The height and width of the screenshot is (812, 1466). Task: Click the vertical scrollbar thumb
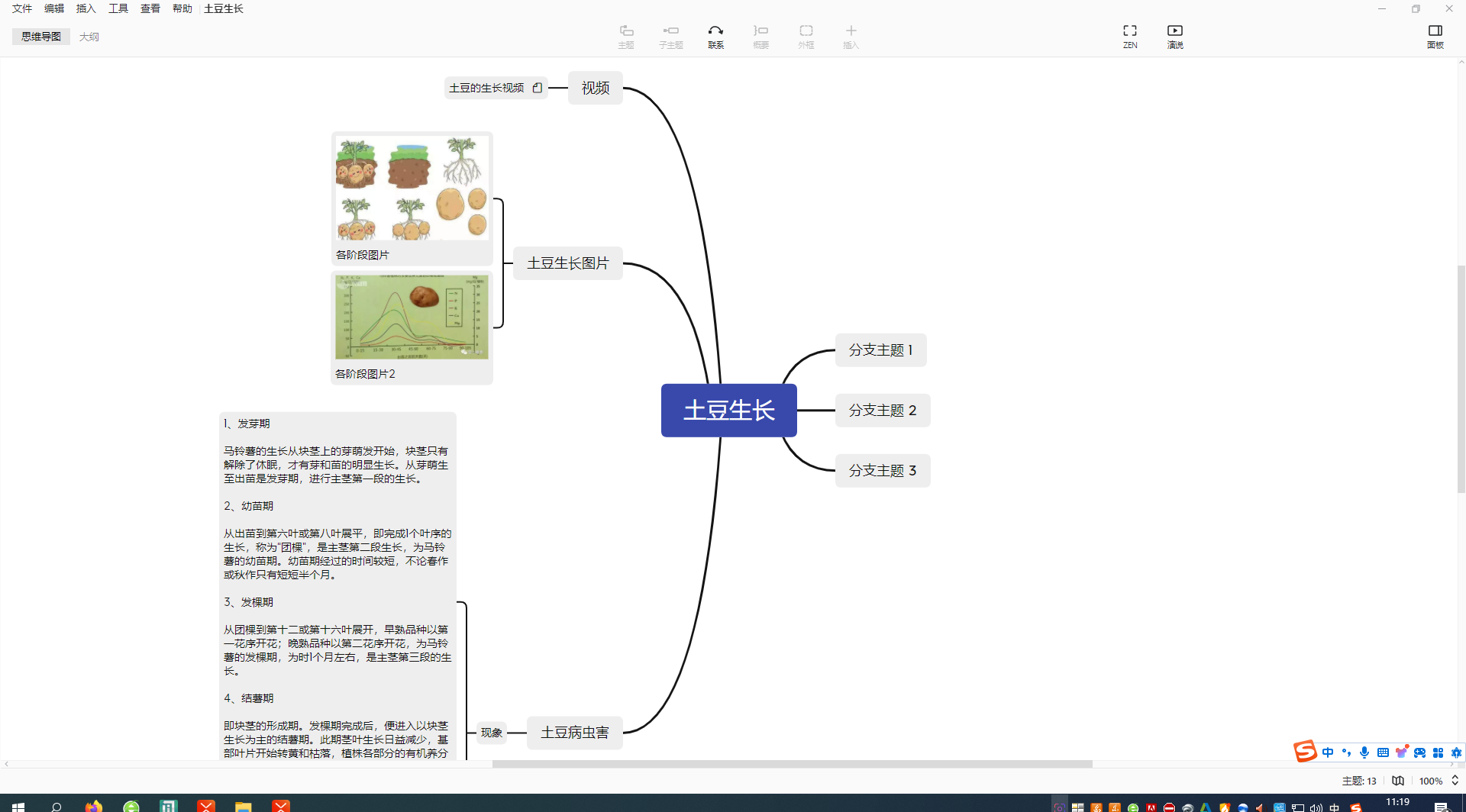pyautogui.click(x=1461, y=379)
